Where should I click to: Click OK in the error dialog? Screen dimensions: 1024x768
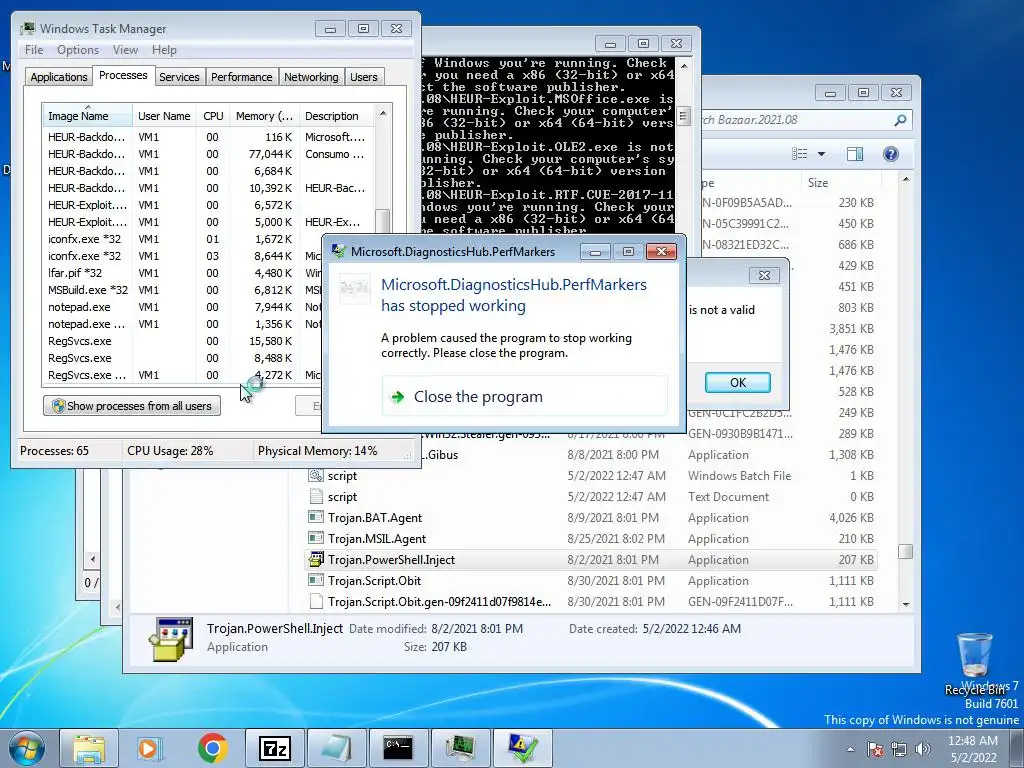[737, 383]
